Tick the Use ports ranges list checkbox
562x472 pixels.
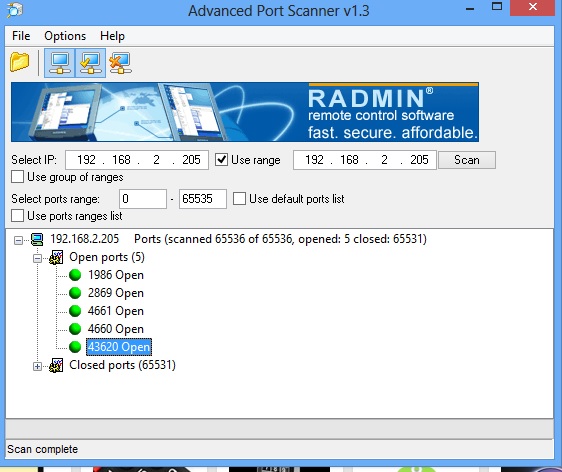click(x=18, y=216)
